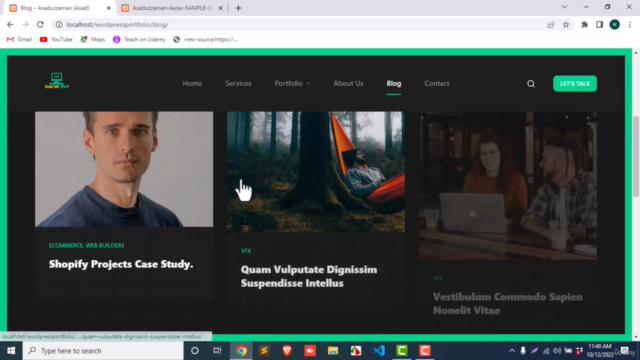This screenshot has height=360, width=640.
Task: Open the tab search chevron in Chrome
Action: coord(564,7)
